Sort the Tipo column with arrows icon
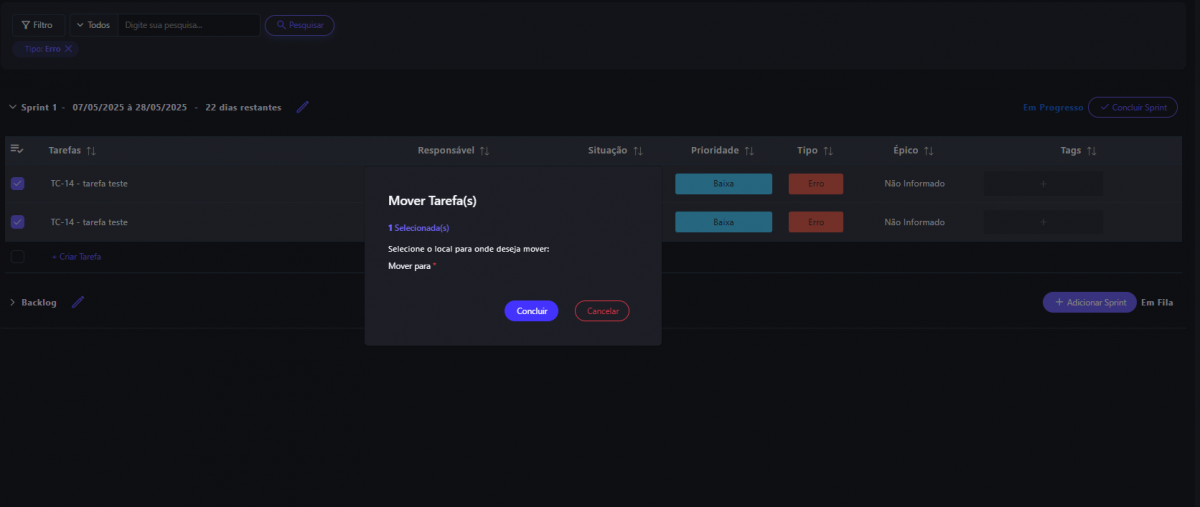This screenshot has height=507, width=1200. (828, 151)
